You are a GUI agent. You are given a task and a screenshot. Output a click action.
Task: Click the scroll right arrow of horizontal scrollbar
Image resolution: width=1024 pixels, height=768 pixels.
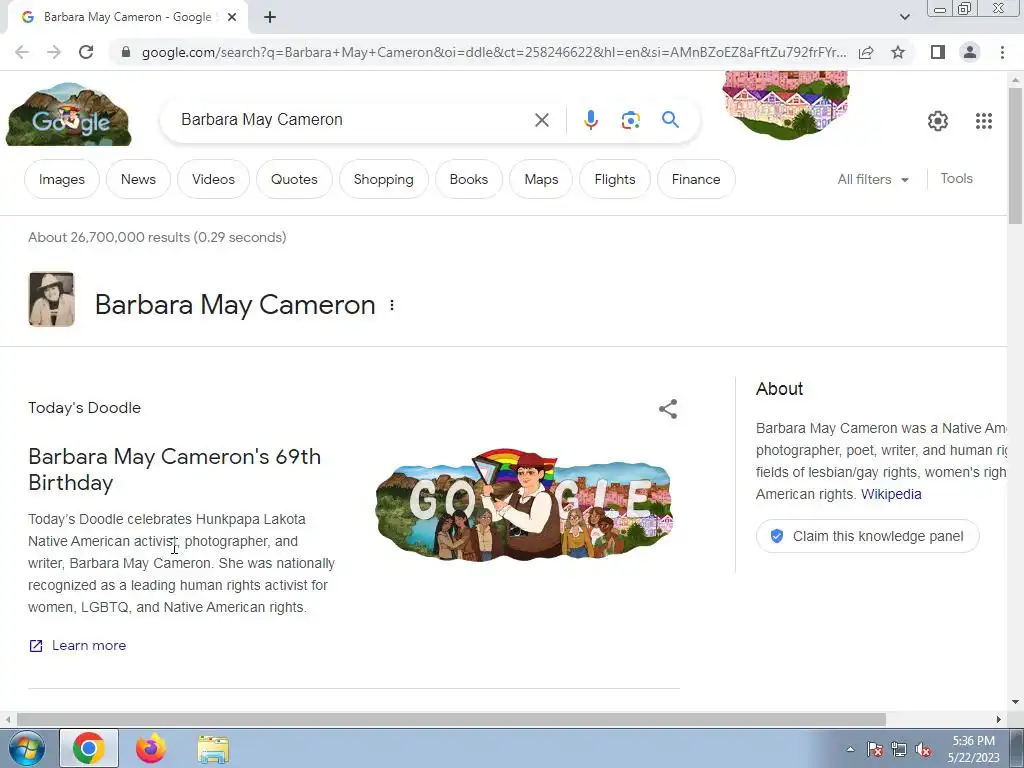999,719
